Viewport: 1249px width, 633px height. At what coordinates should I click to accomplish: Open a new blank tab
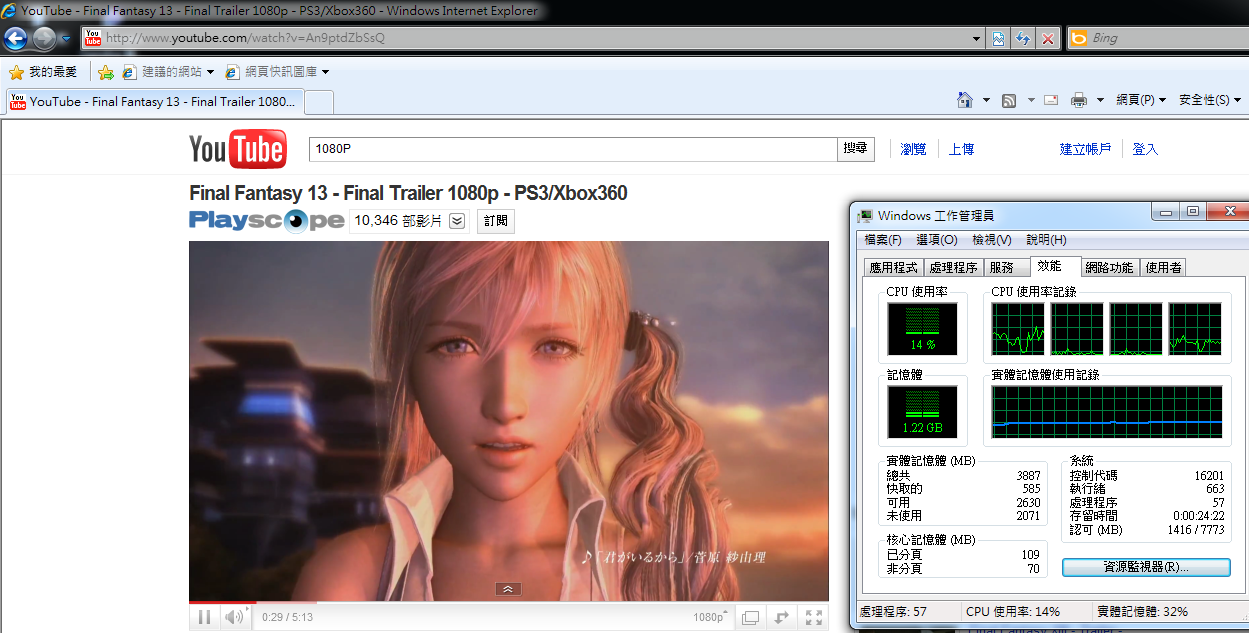click(318, 101)
